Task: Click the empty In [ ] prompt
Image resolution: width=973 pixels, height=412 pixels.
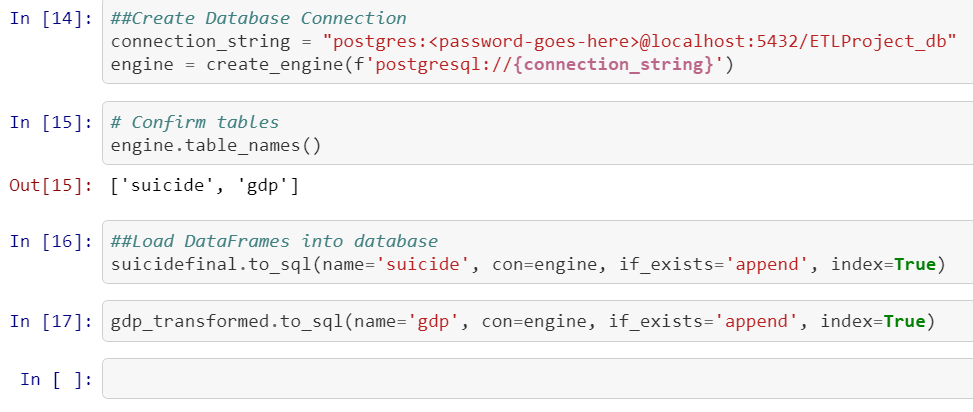Action: [x=56, y=379]
